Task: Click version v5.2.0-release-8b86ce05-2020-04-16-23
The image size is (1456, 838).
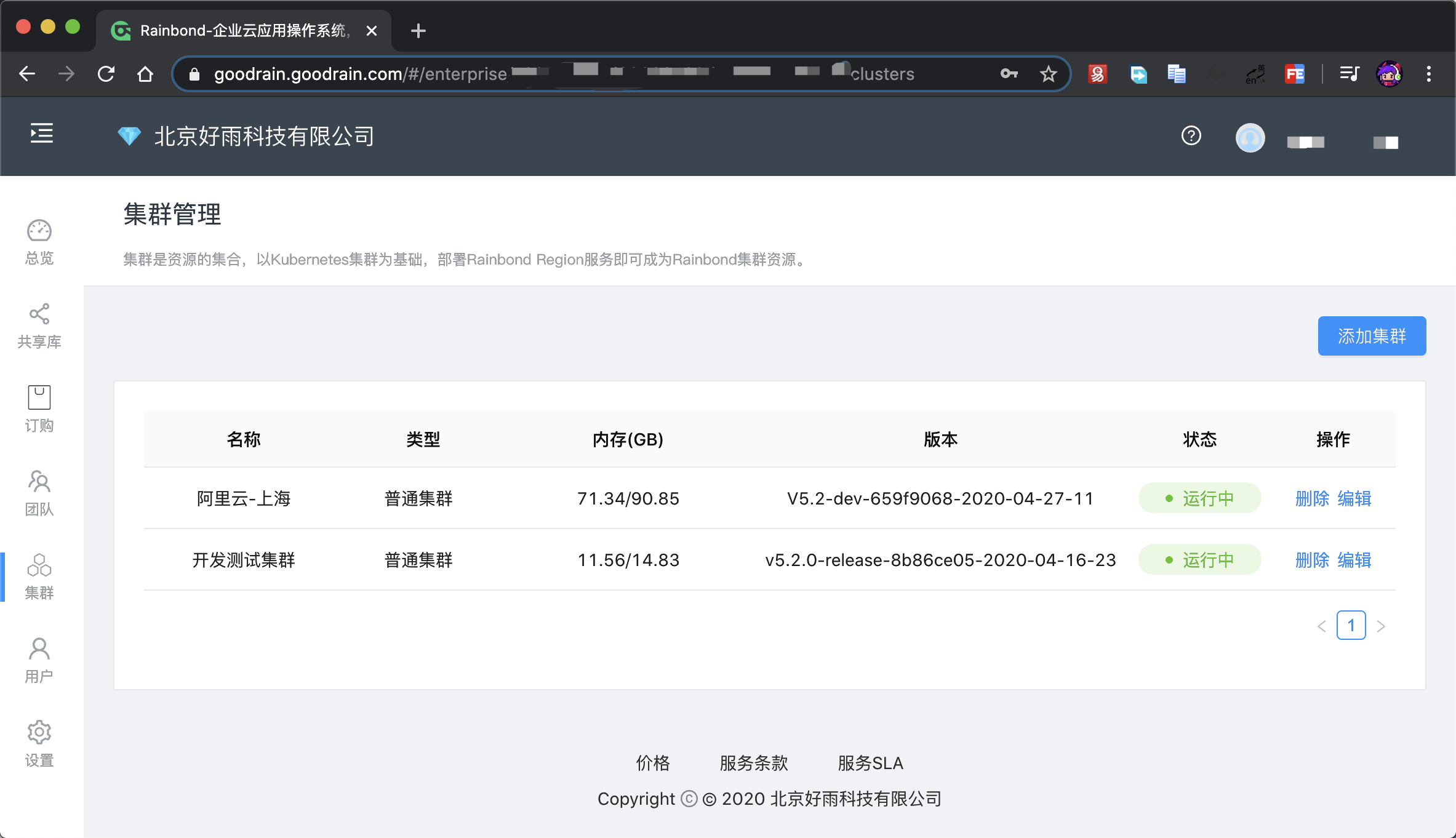Action: pos(940,560)
